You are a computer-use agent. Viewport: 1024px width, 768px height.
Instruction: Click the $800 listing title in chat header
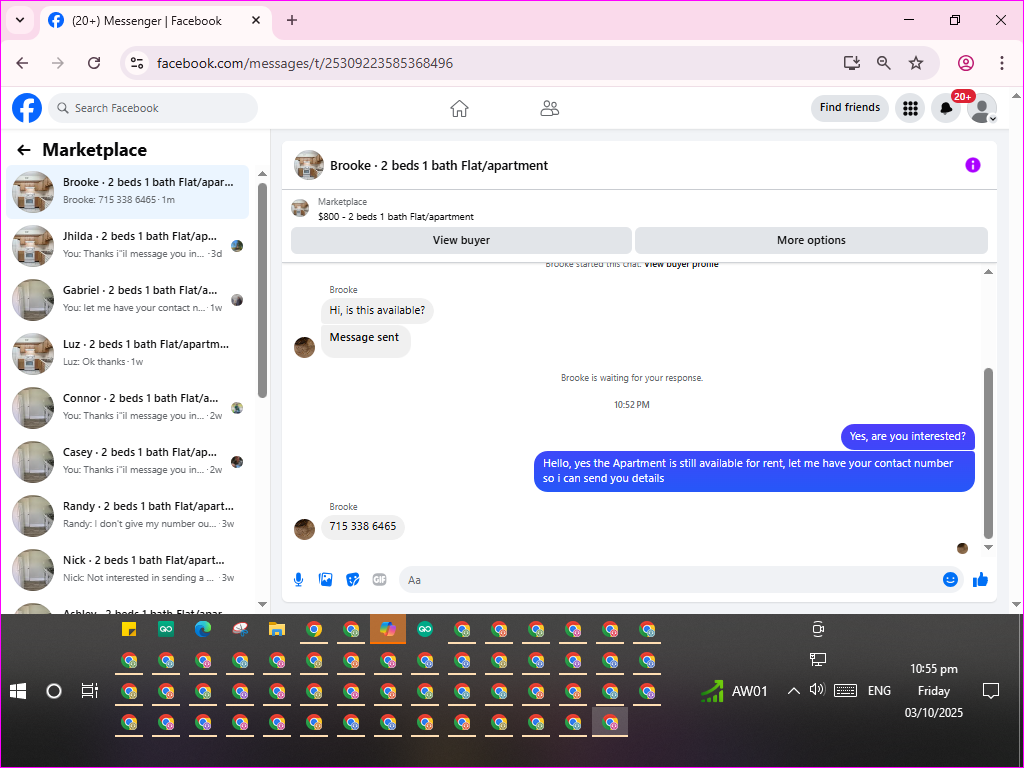(x=396, y=217)
